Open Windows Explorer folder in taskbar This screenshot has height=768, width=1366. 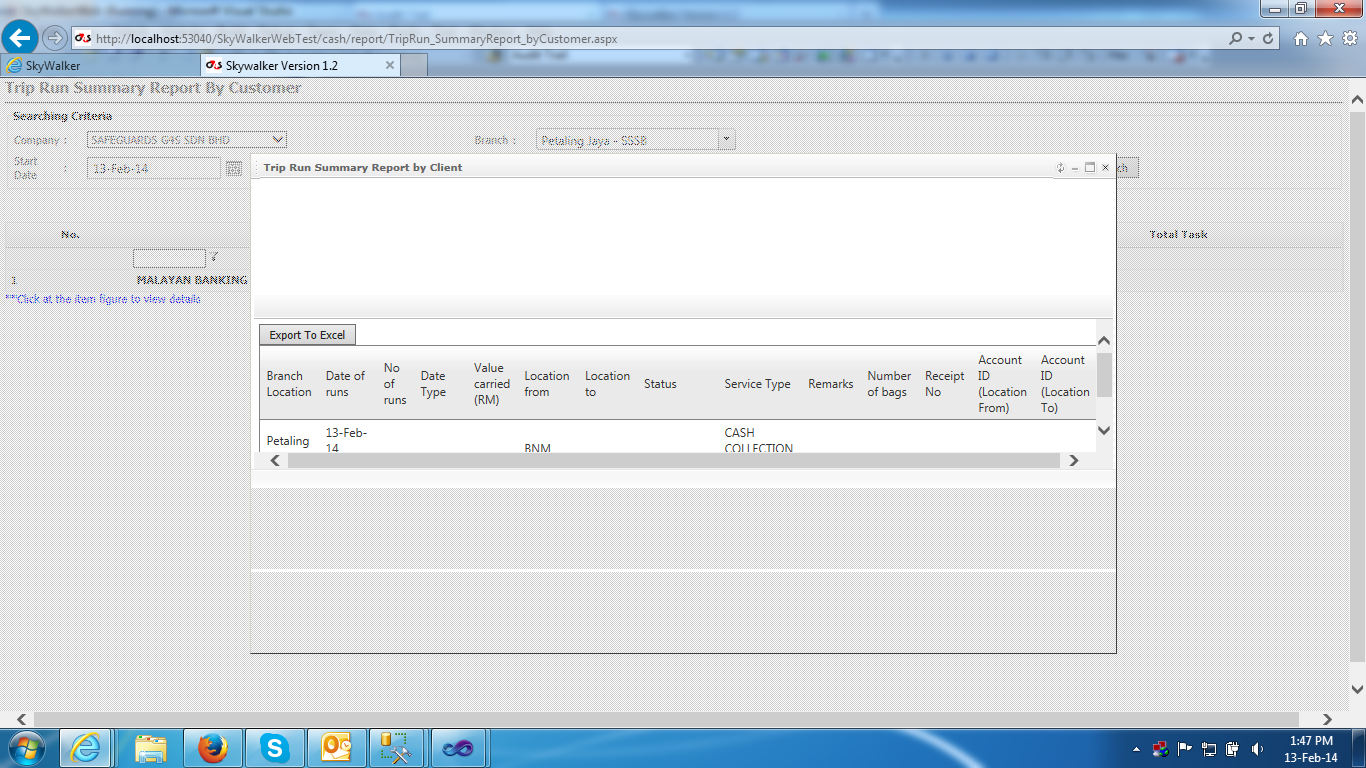151,748
